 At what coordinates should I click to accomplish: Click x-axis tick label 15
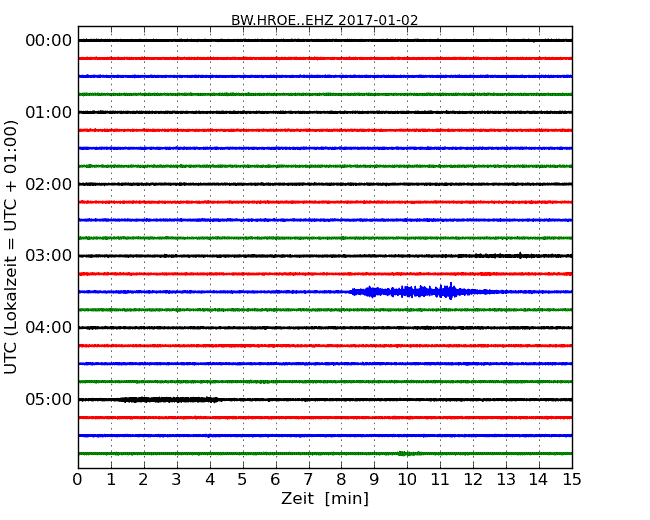pos(572,480)
